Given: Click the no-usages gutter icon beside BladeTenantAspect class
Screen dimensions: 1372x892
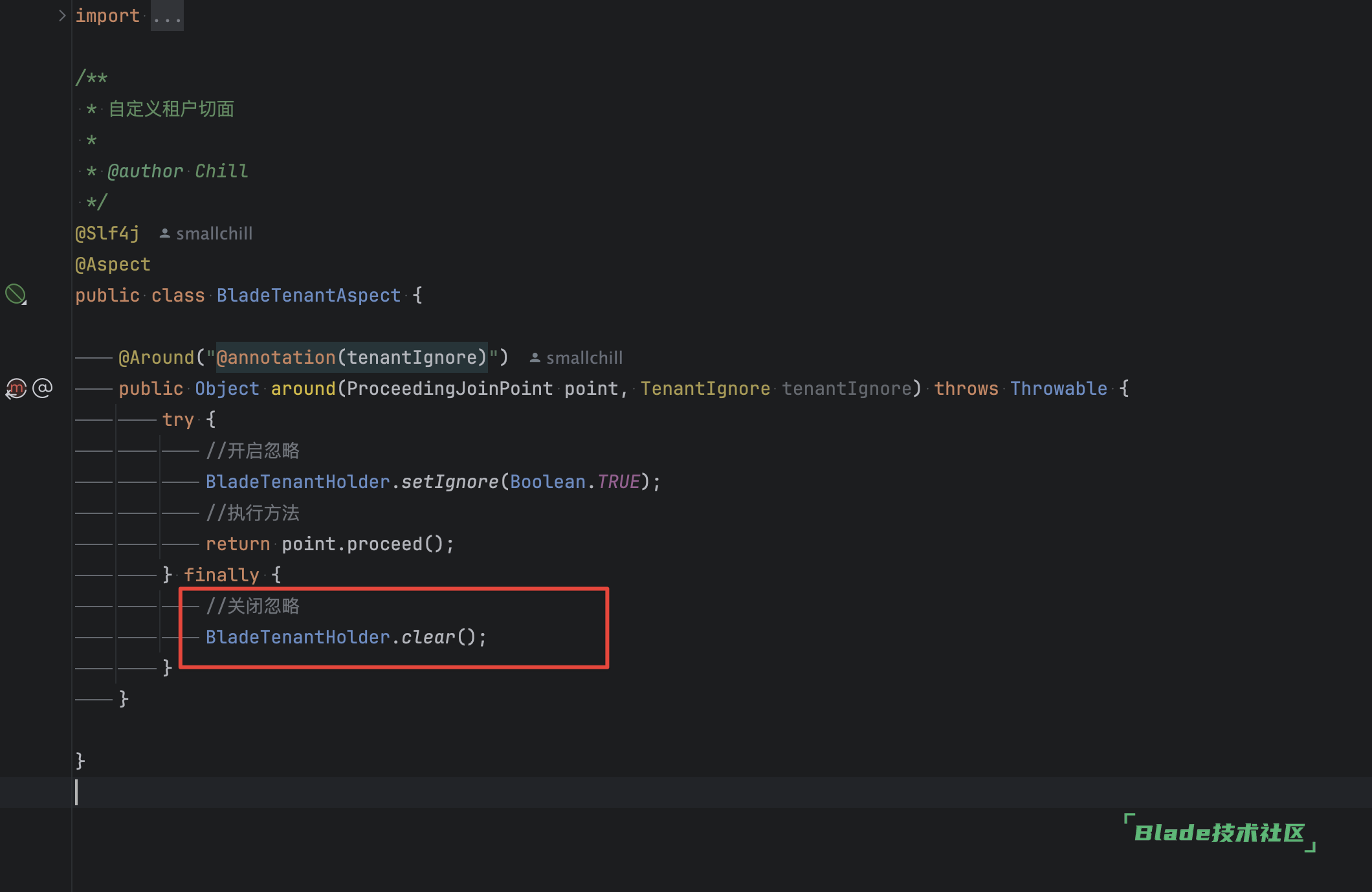Looking at the screenshot, I should 16,295.
